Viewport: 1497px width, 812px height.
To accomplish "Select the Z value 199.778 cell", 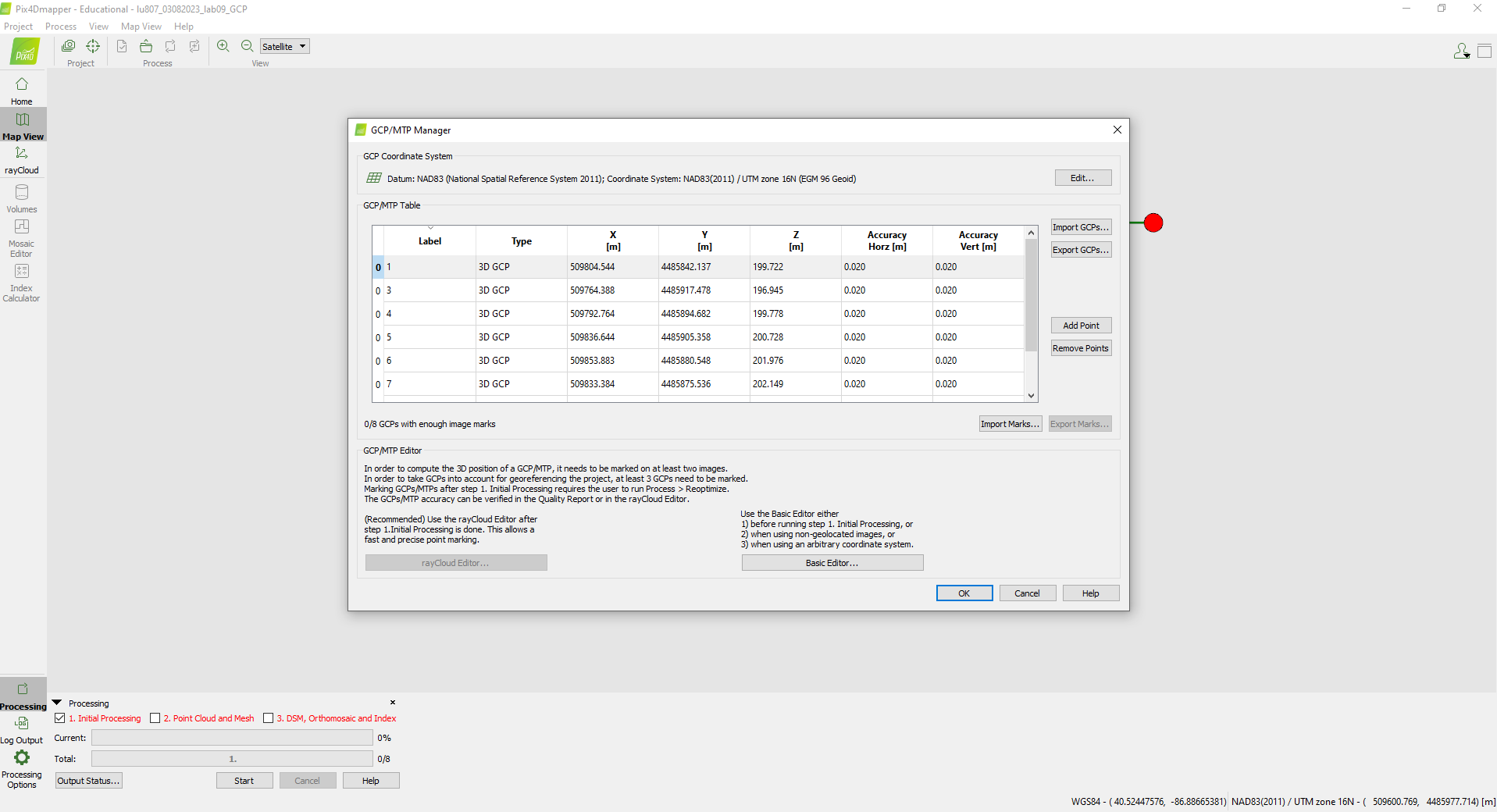I will 796,314.
